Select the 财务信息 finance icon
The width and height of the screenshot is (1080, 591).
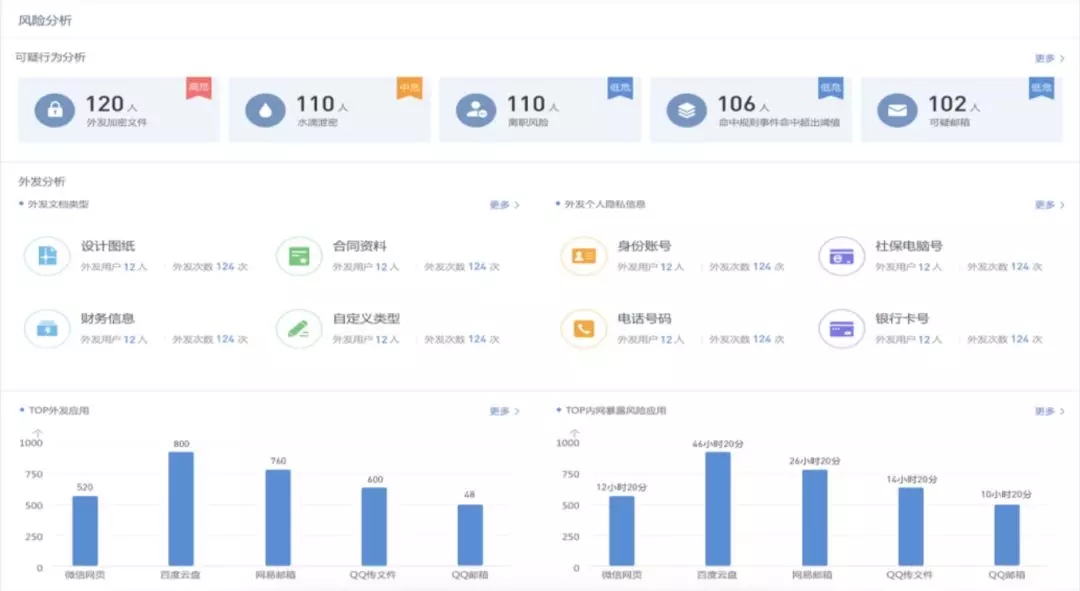(47, 328)
